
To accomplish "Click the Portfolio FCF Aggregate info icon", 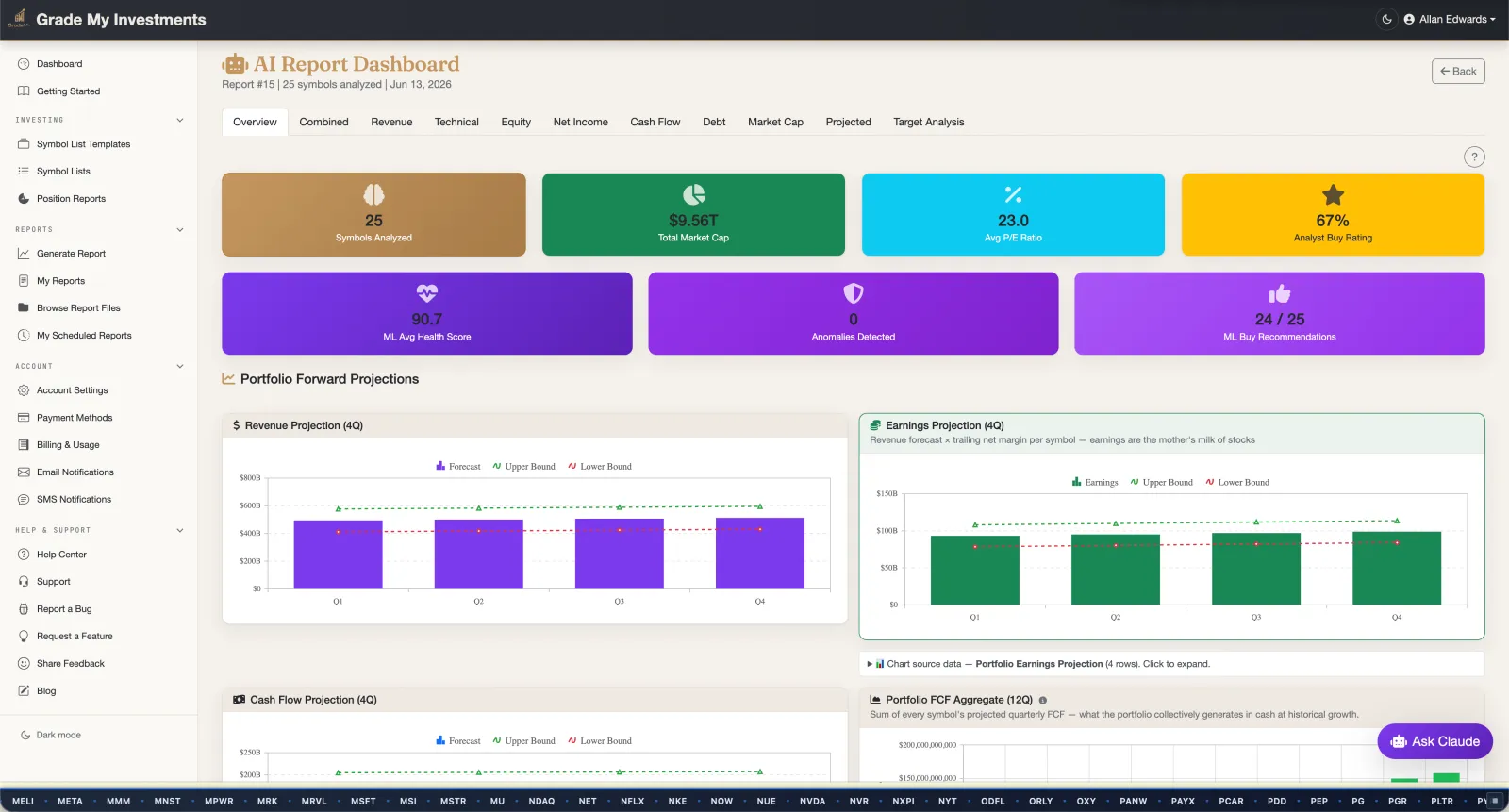I will (x=1042, y=700).
